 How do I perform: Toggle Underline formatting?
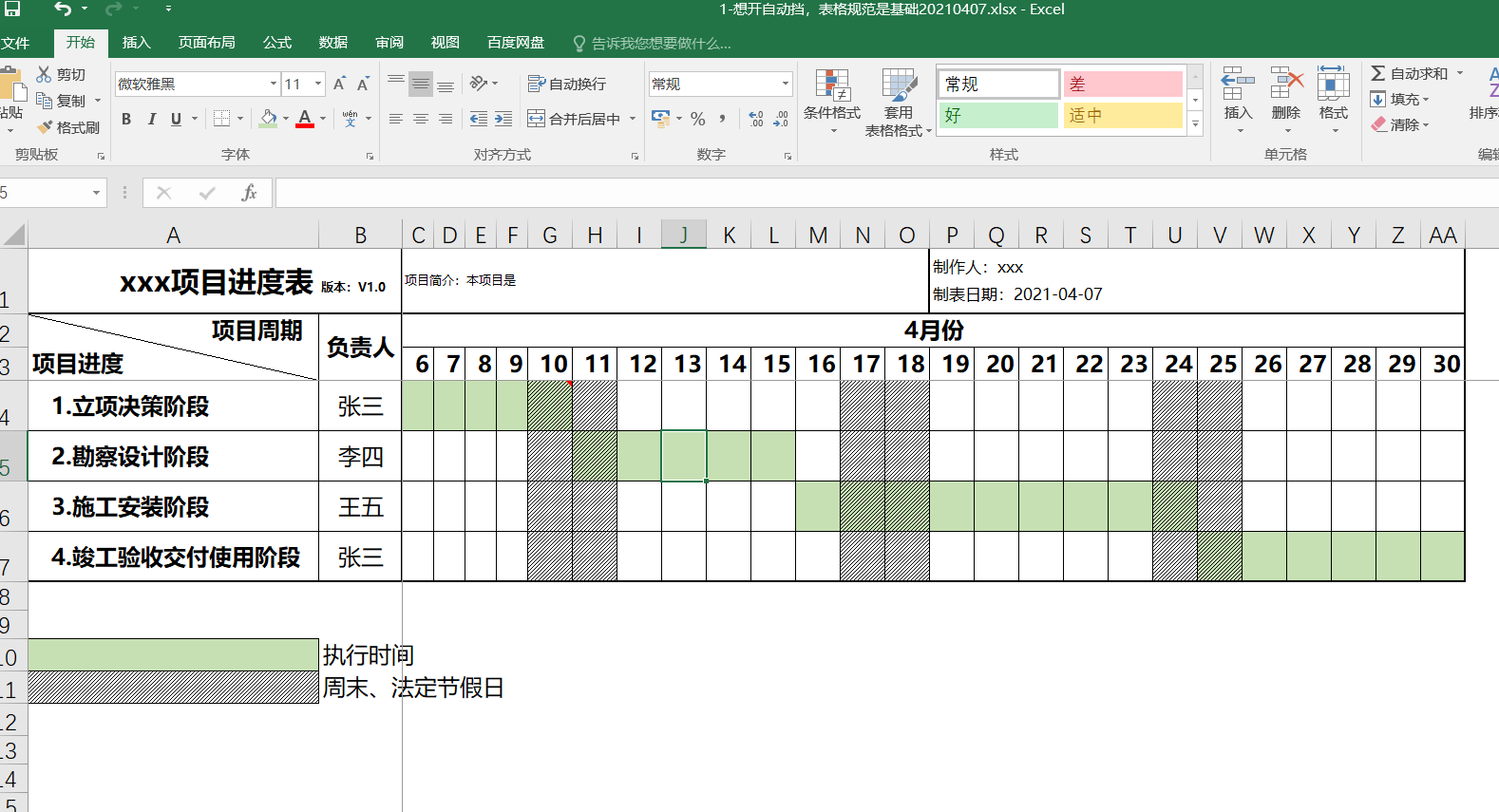176,119
